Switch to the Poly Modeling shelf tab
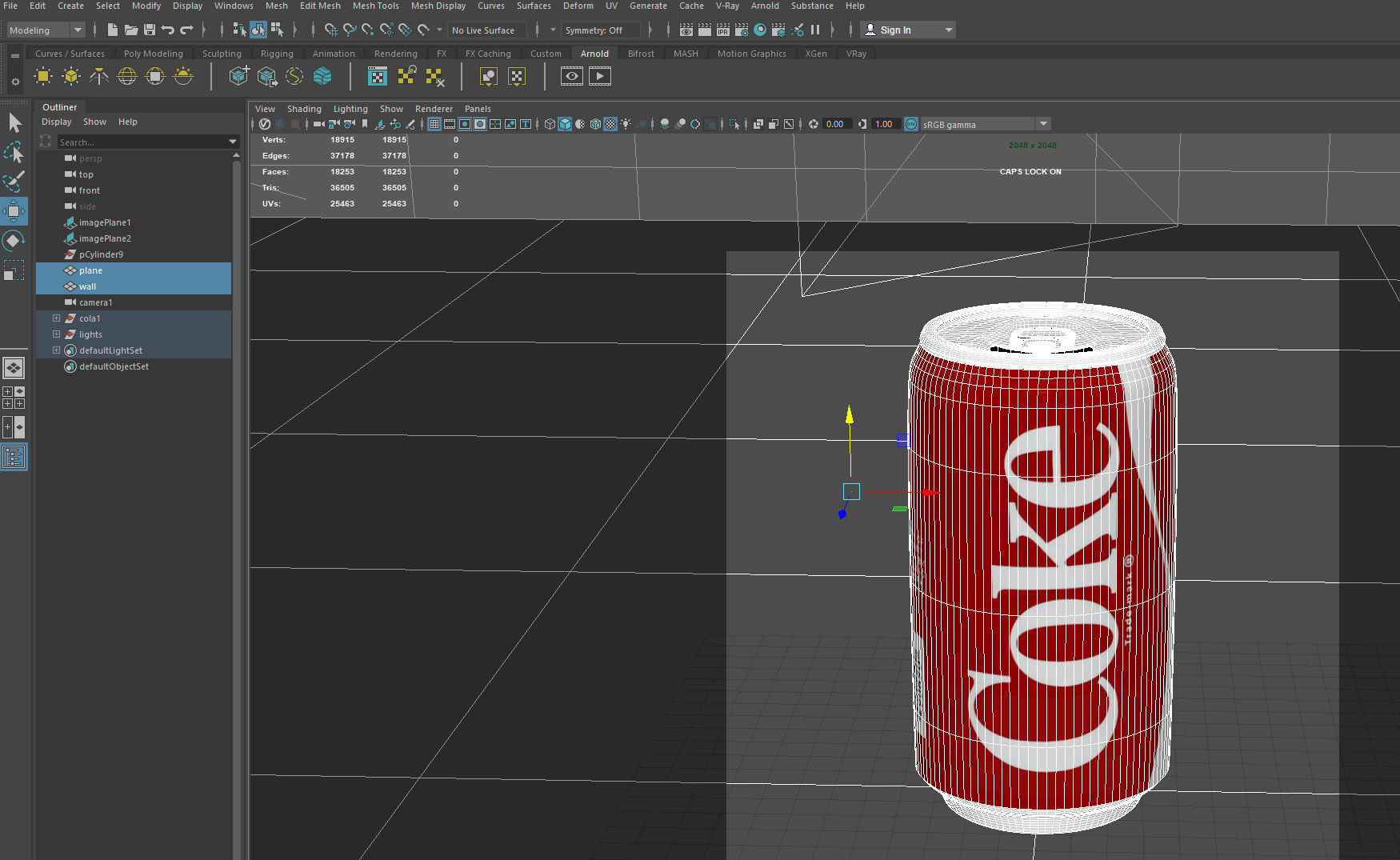Image resolution: width=1400 pixels, height=860 pixels. point(153,54)
